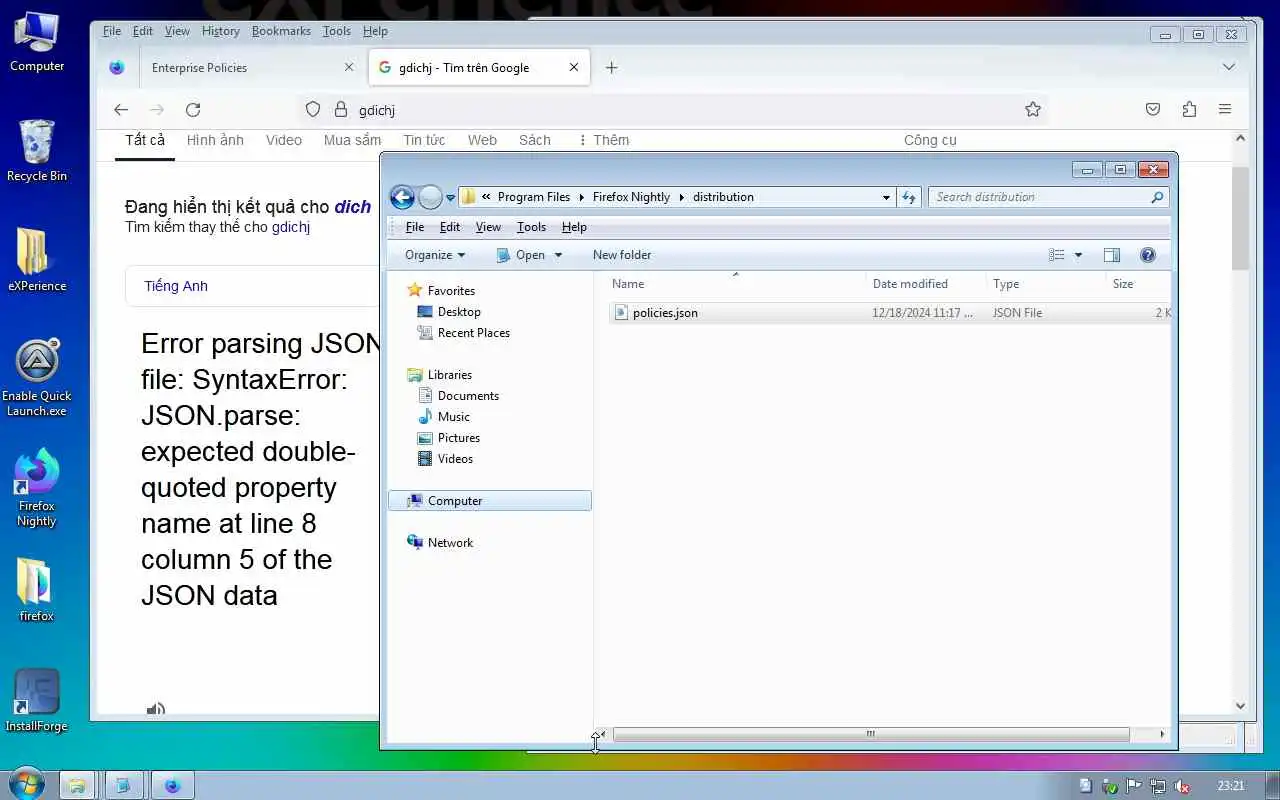Click the Explorer search magnifier icon
The image size is (1280, 800).
[x=1157, y=197]
